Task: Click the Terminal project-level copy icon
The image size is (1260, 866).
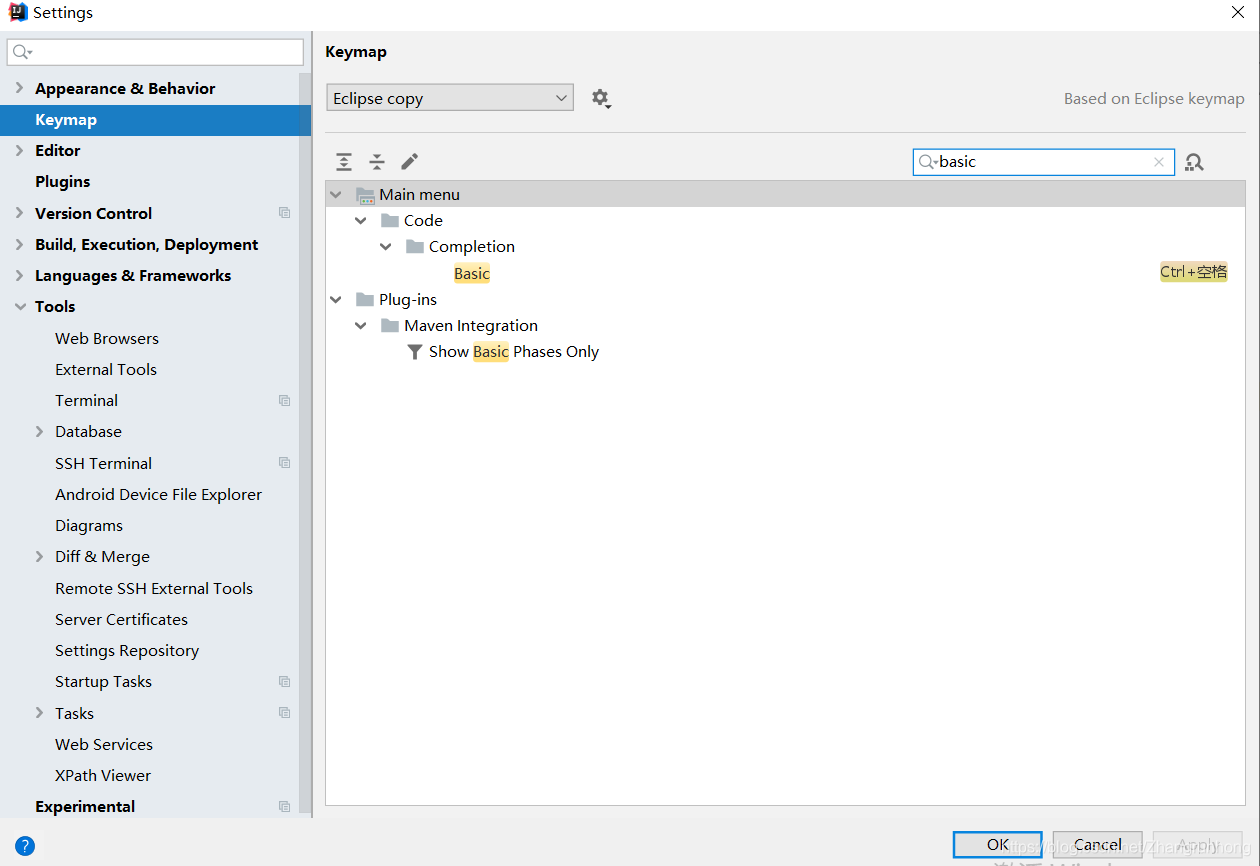Action: tap(285, 400)
